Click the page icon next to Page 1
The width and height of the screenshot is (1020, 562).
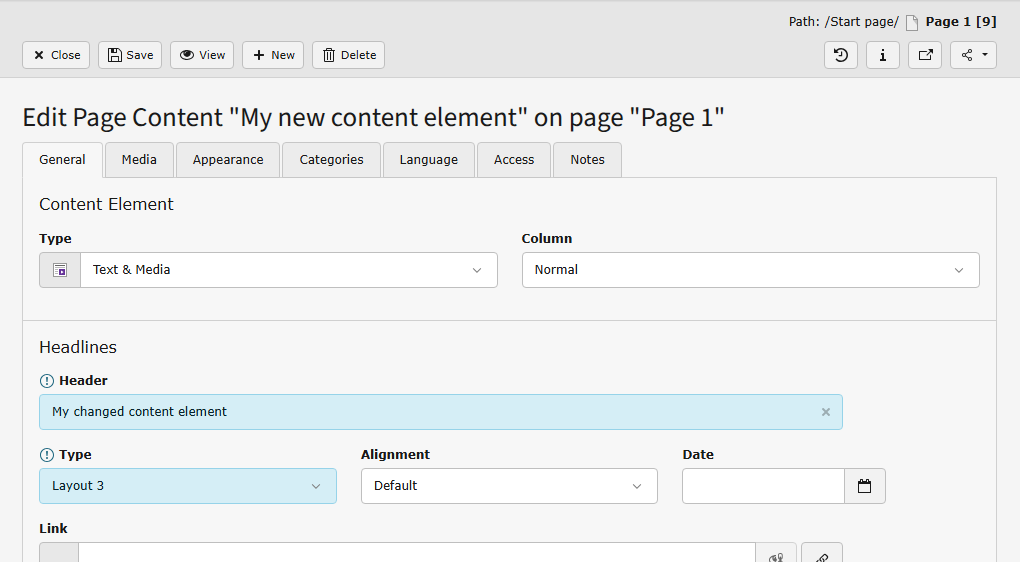coord(912,23)
